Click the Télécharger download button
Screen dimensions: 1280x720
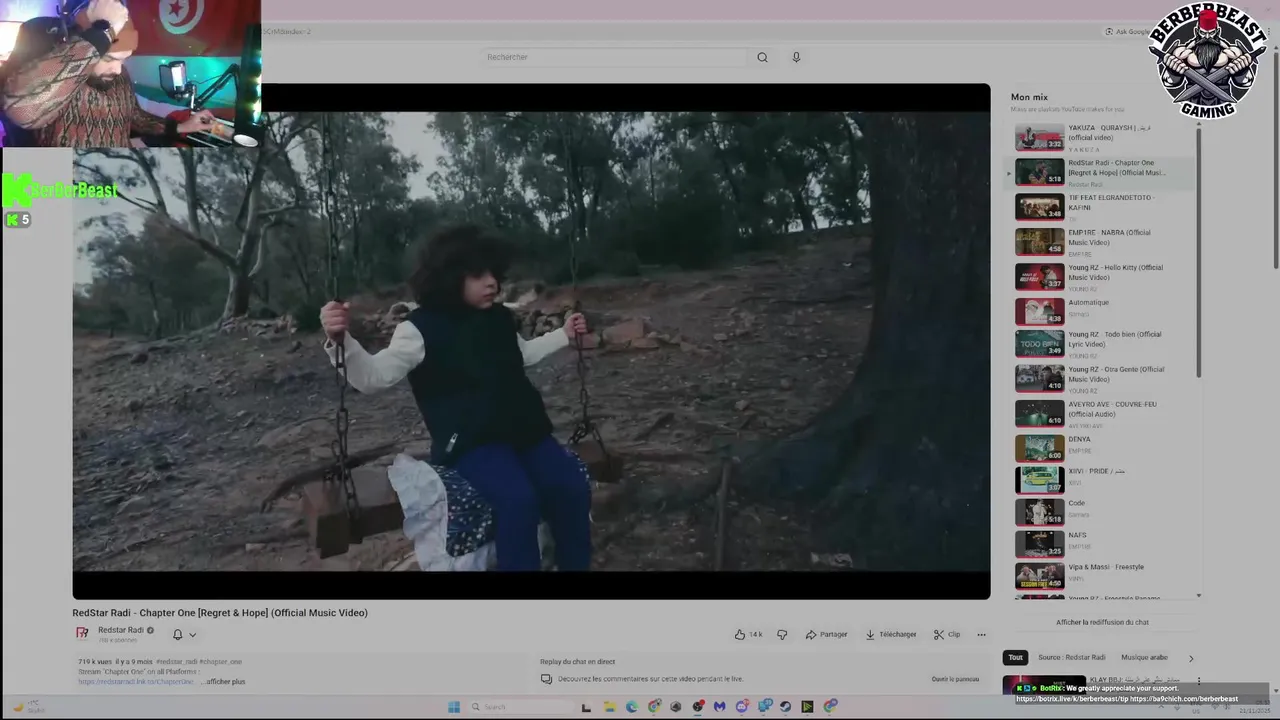[891, 634]
